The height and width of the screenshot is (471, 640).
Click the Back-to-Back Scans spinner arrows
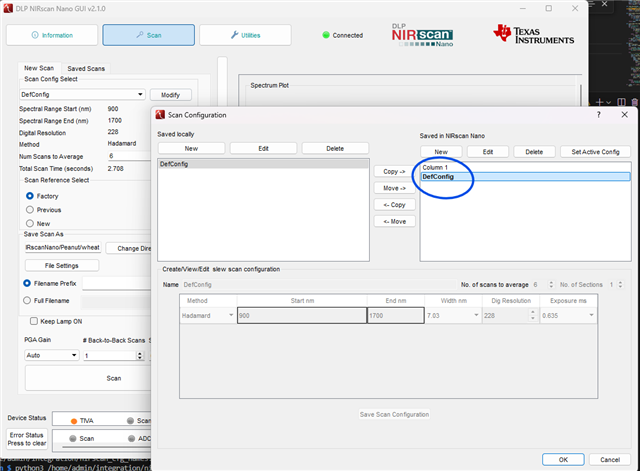(140, 355)
